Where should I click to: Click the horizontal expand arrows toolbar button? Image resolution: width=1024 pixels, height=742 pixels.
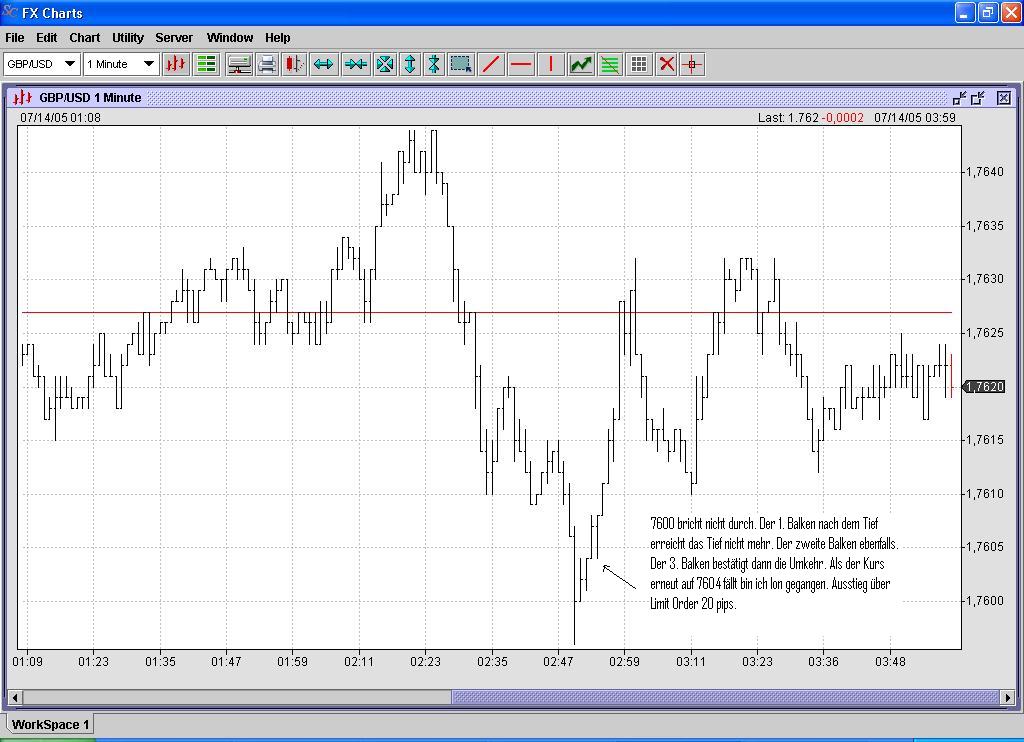(x=323, y=64)
